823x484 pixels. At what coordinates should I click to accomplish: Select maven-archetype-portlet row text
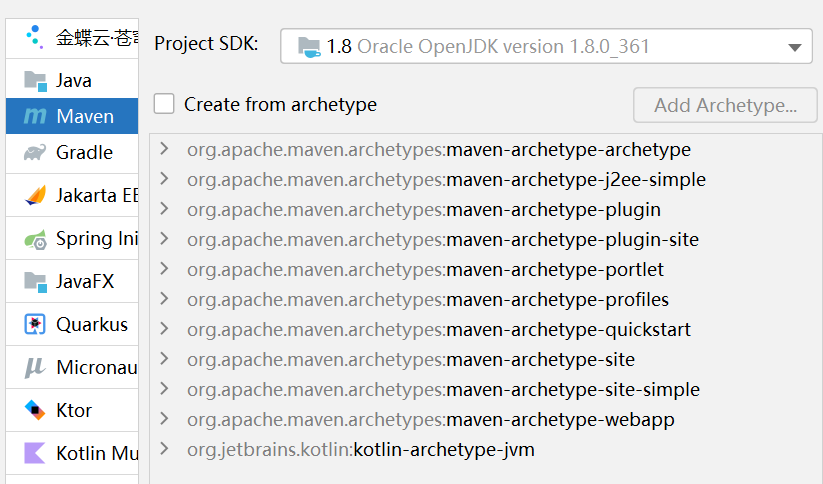coord(426,270)
